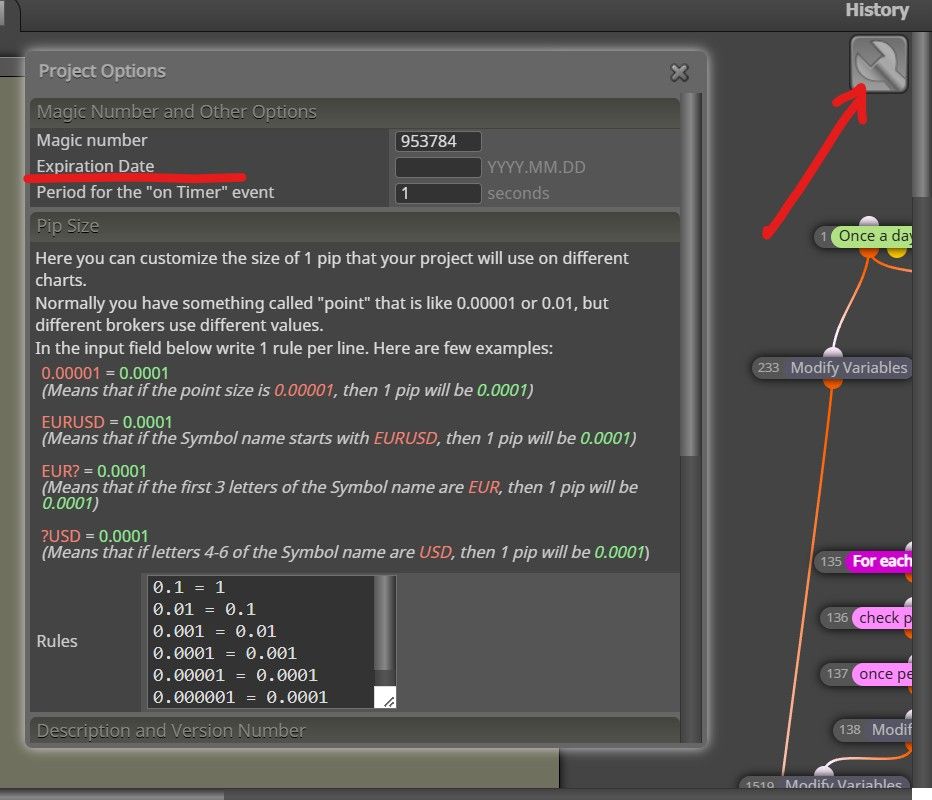Screen dimensions: 932x800
Task: Click the Magic number input field
Action: (x=437, y=141)
